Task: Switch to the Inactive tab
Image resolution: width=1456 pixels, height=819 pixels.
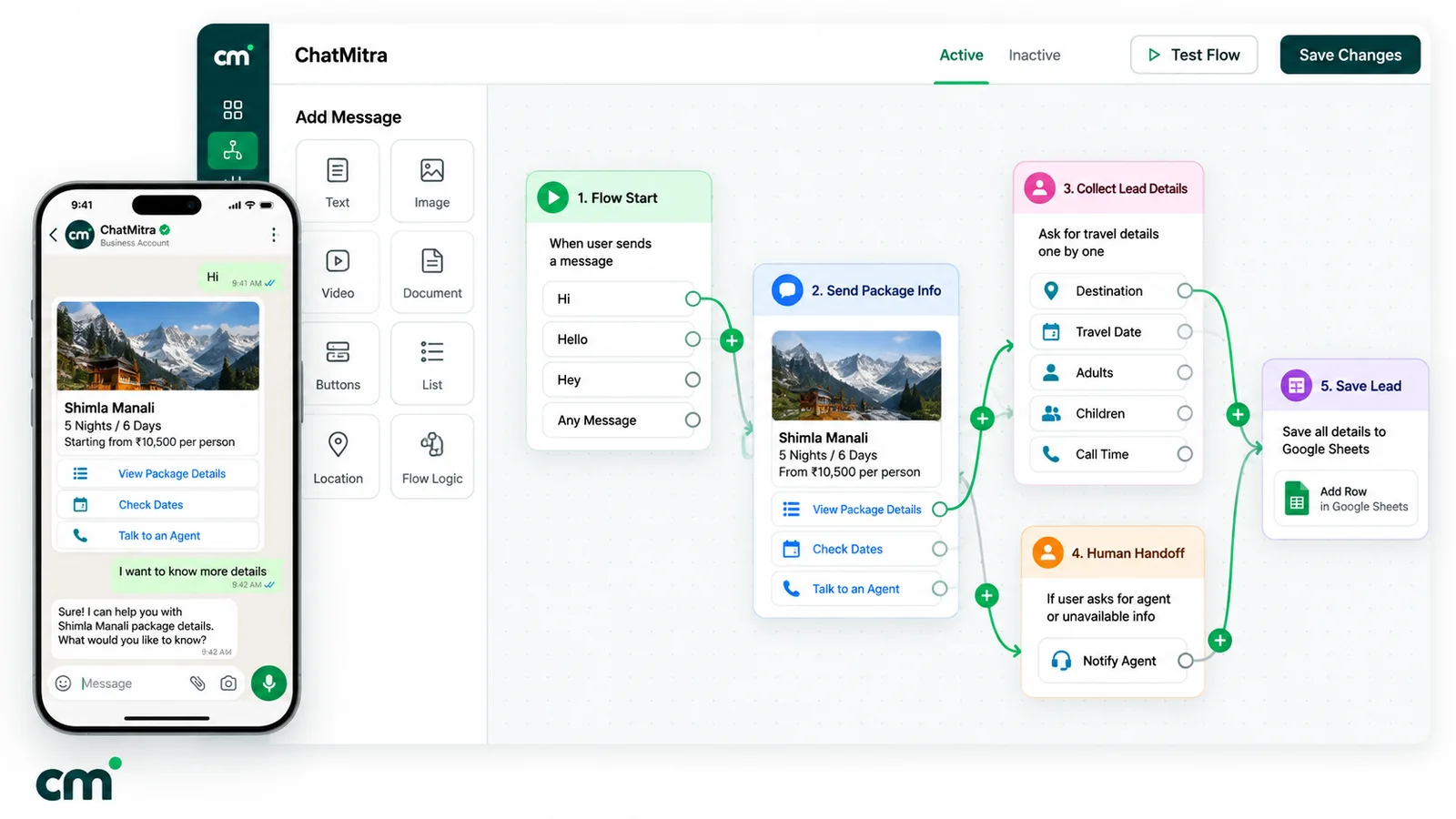Action: click(1035, 56)
